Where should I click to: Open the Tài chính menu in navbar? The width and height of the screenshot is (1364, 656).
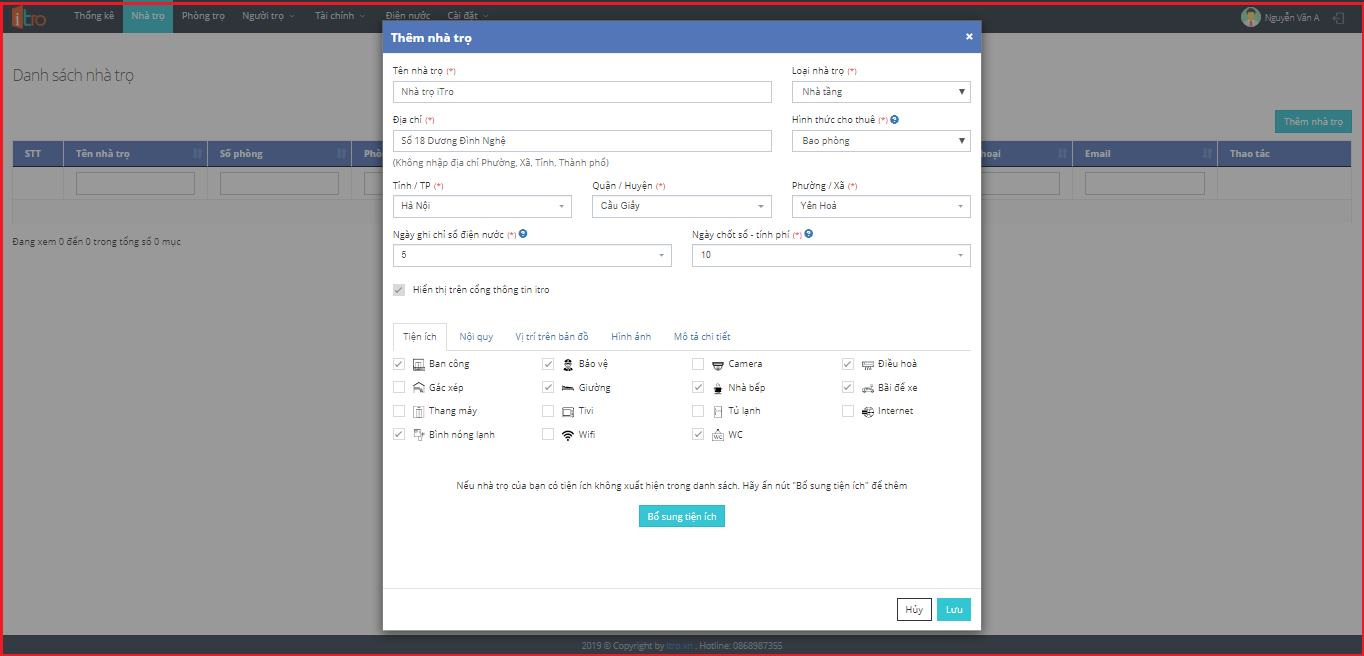click(340, 16)
